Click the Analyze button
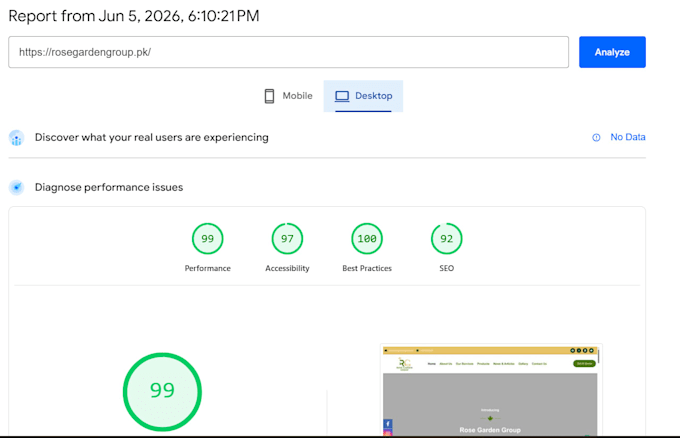680x438 pixels. [612, 52]
